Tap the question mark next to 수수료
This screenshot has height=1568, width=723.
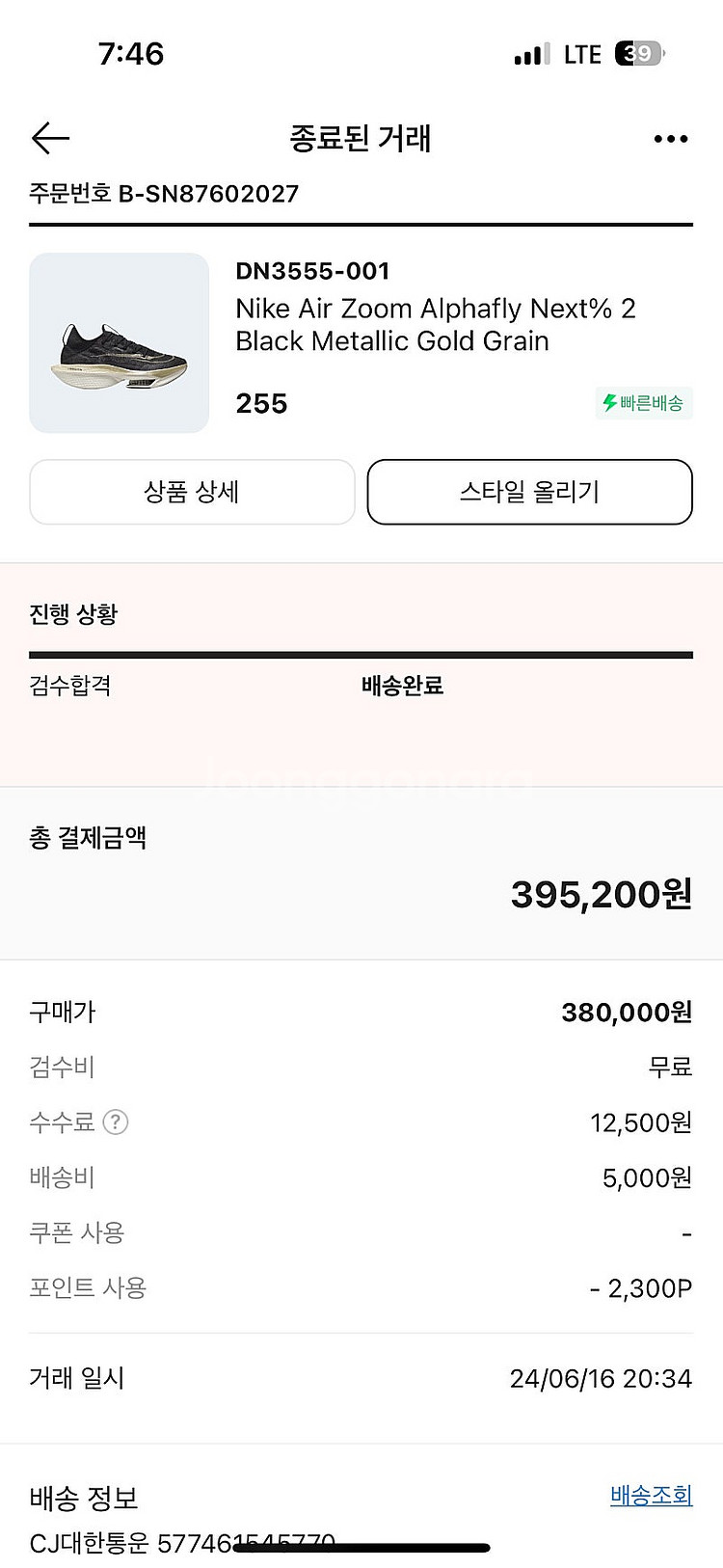(116, 1122)
